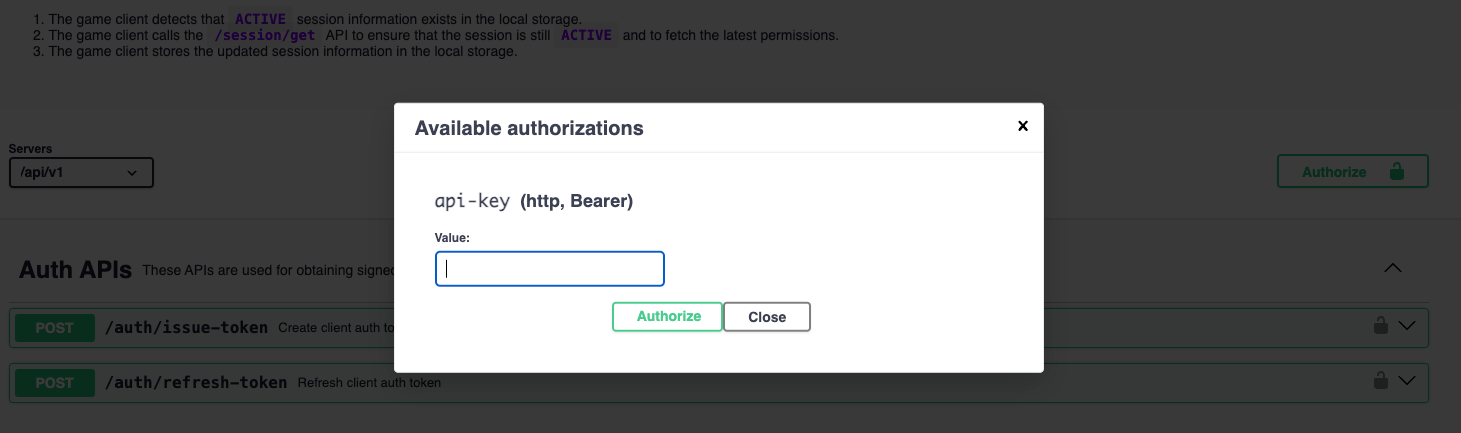
Task: Close the Available authorizations dialog with X
Action: [1022, 126]
